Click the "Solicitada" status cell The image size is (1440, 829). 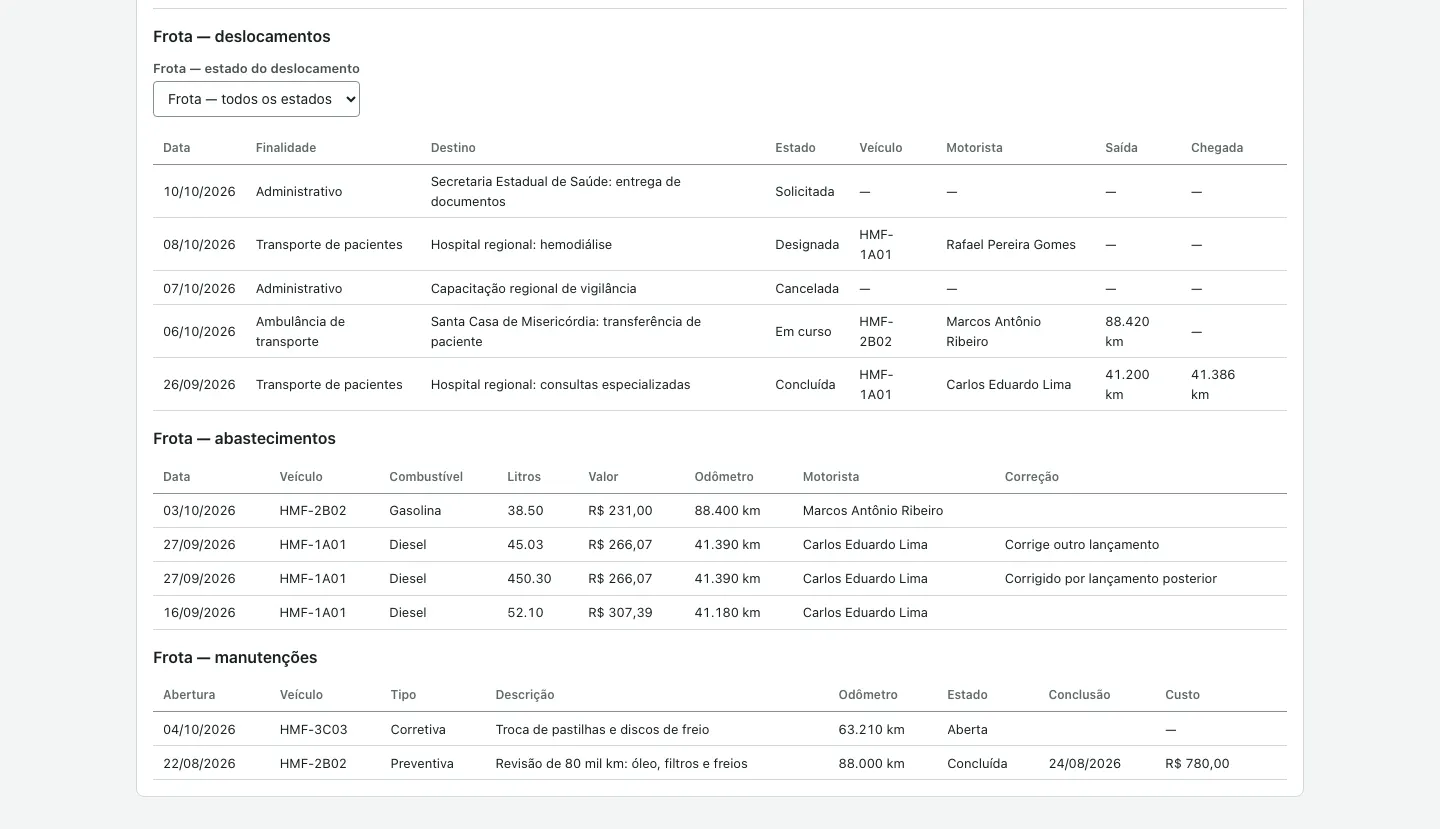click(804, 192)
